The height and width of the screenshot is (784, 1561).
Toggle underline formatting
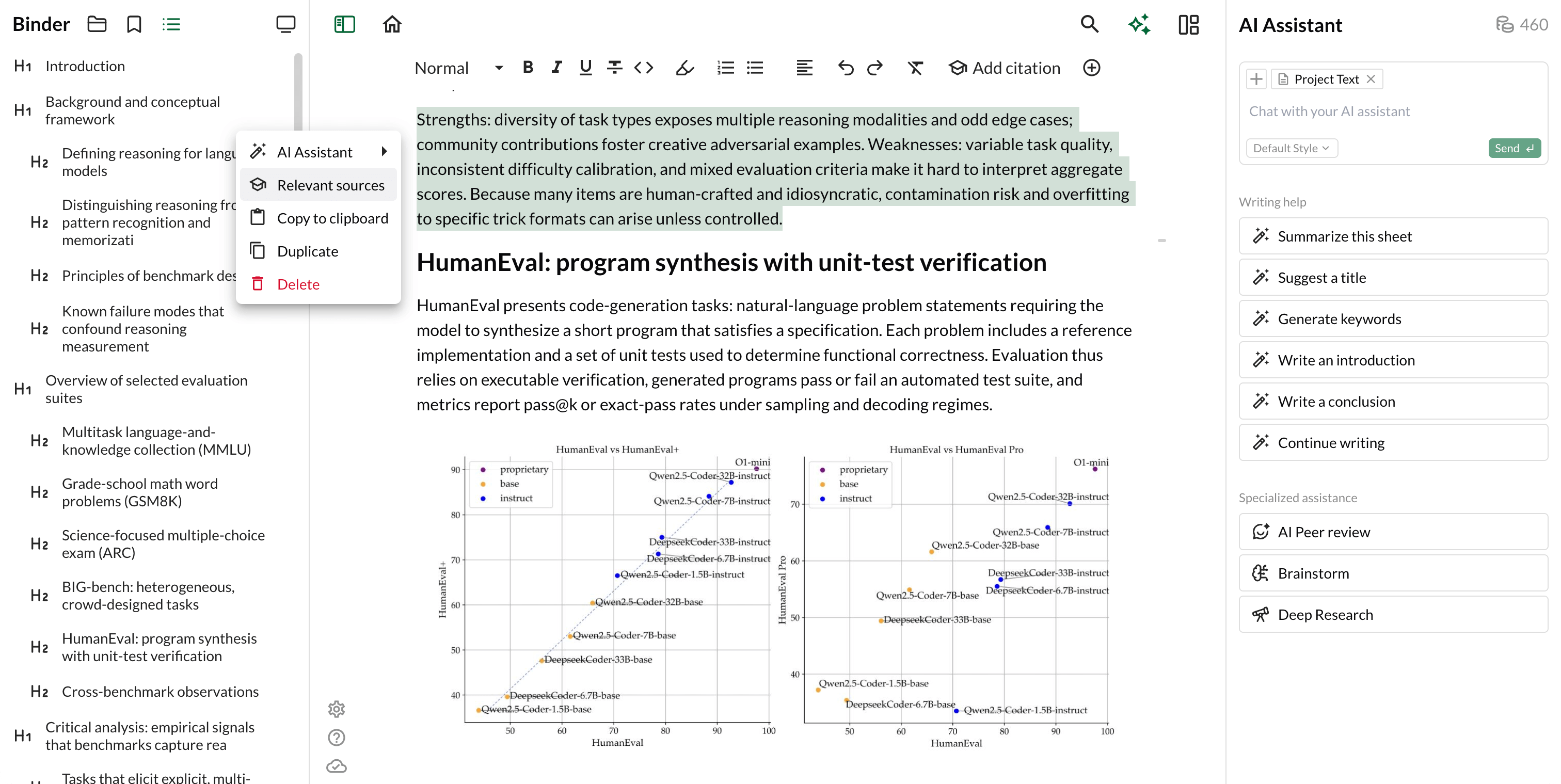tap(585, 67)
